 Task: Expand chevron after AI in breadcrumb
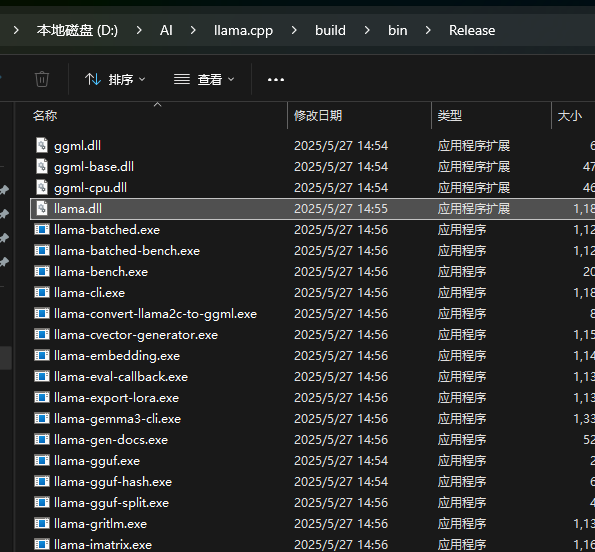click(x=193, y=30)
